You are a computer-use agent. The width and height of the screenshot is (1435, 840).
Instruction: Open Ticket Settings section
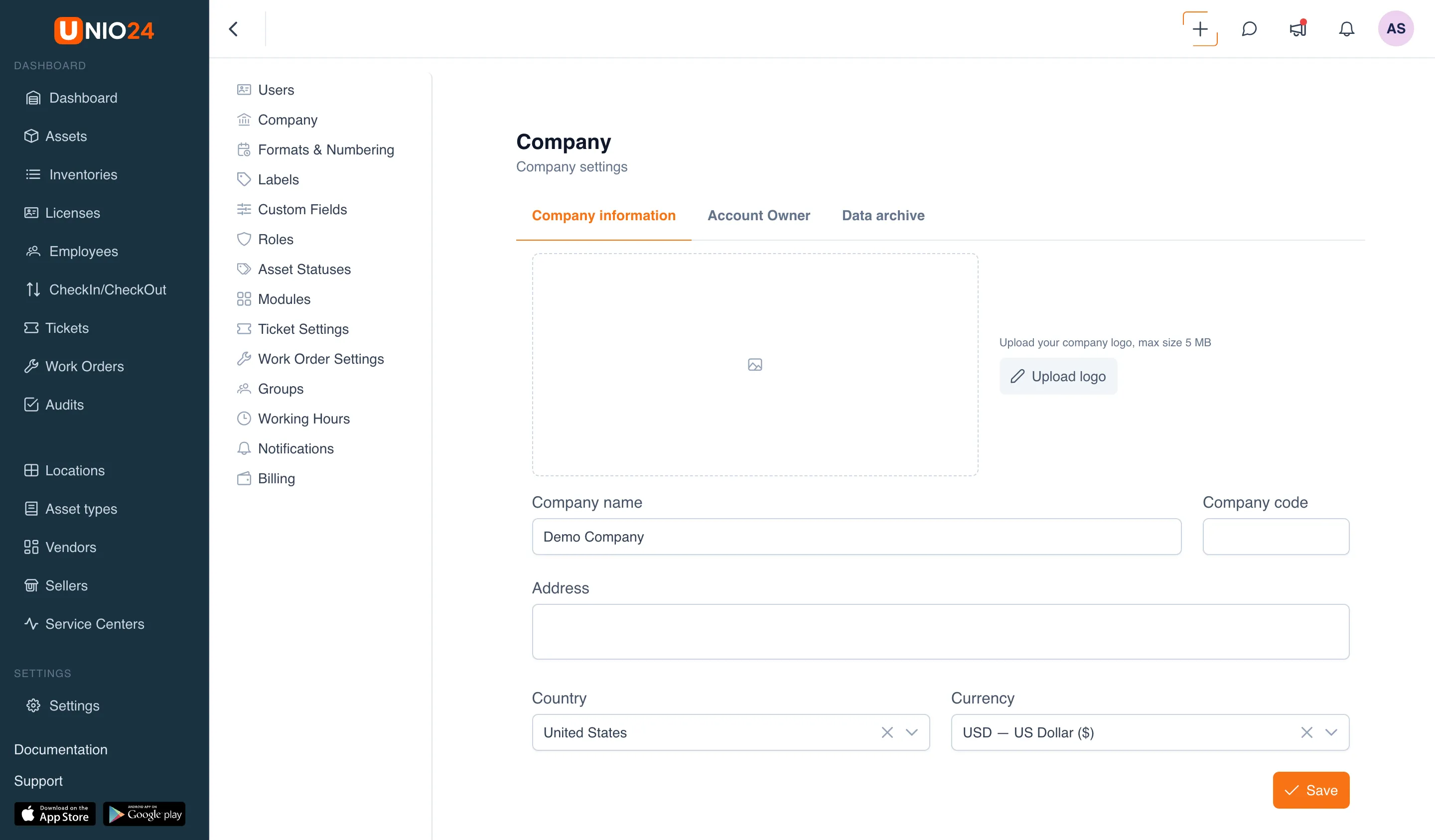click(292, 329)
